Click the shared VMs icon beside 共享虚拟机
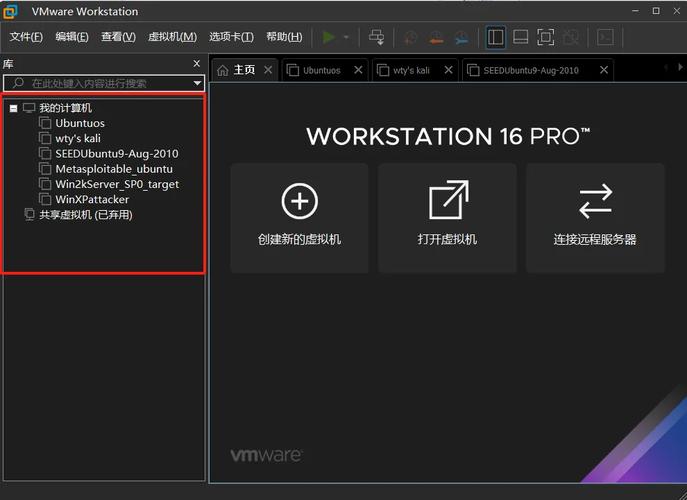The width and height of the screenshot is (687, 500). (x=29, y=215)
